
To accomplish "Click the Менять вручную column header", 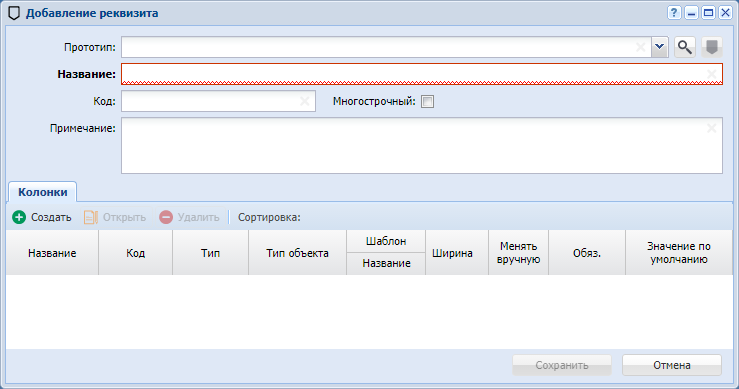I will [x=518, y=253].
